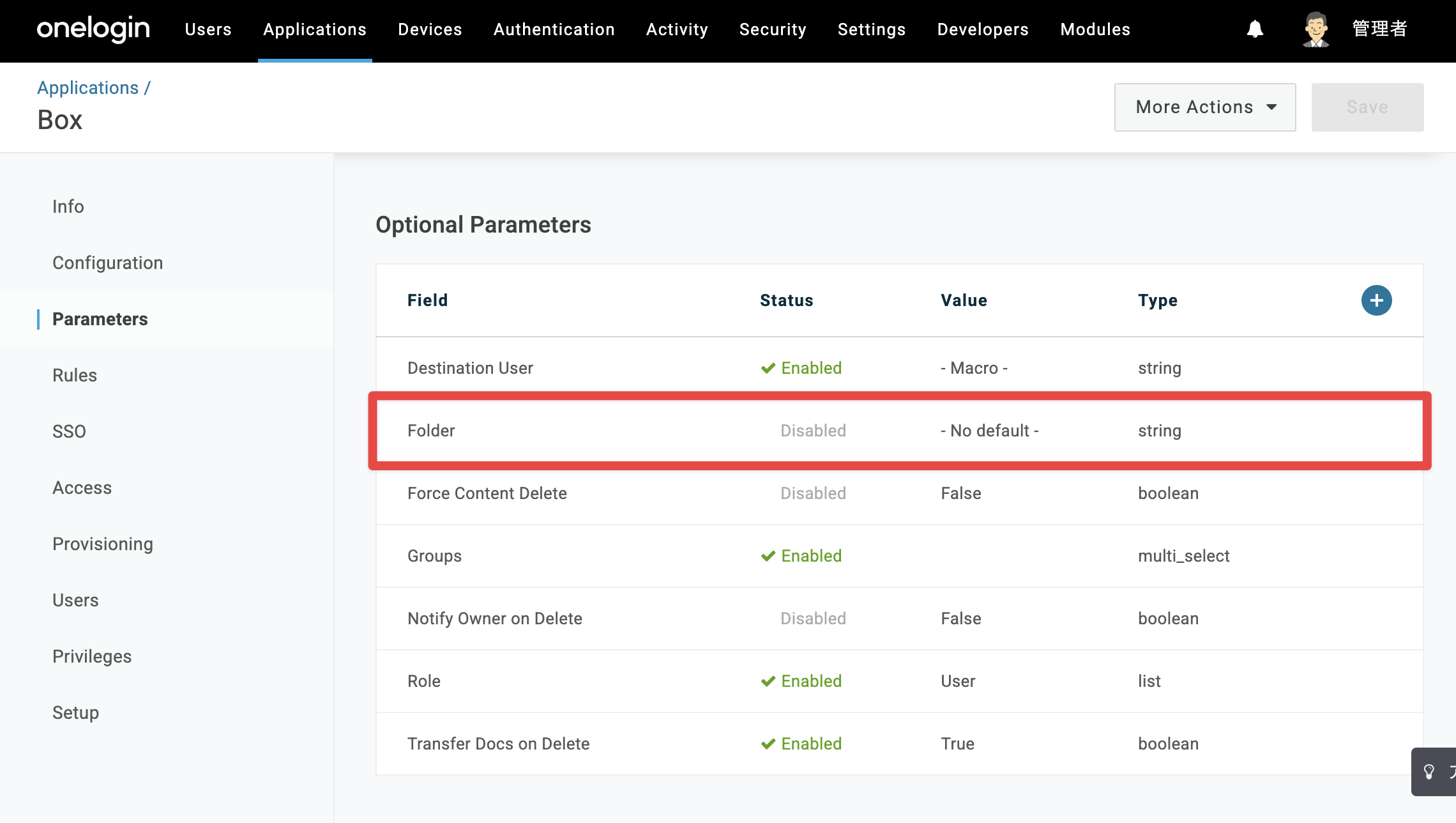Open the notifications bell
This screenshot has width=1456, height=823.
[x=1255, y=29]
